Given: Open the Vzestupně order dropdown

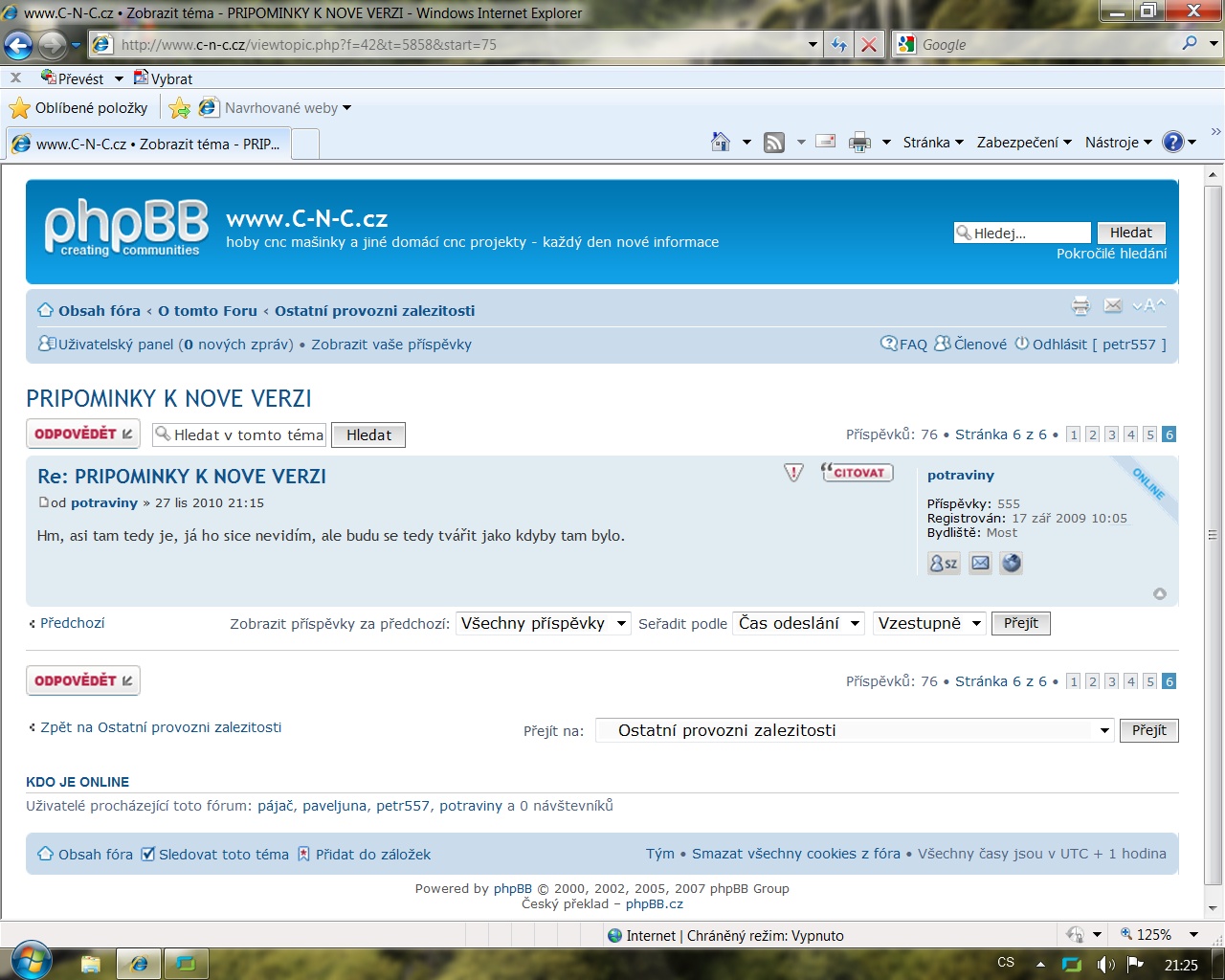Looking at the screenshot, I should click(928, 624).
